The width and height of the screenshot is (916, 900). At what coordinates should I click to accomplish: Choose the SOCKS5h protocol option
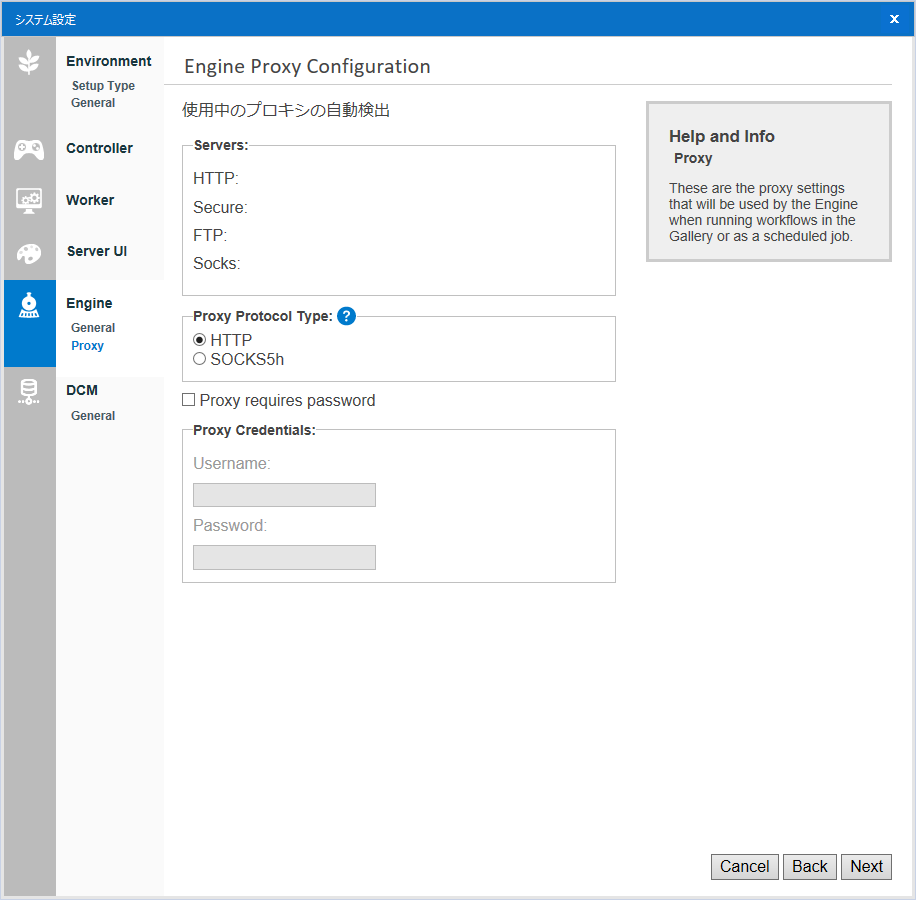(199, 359)
